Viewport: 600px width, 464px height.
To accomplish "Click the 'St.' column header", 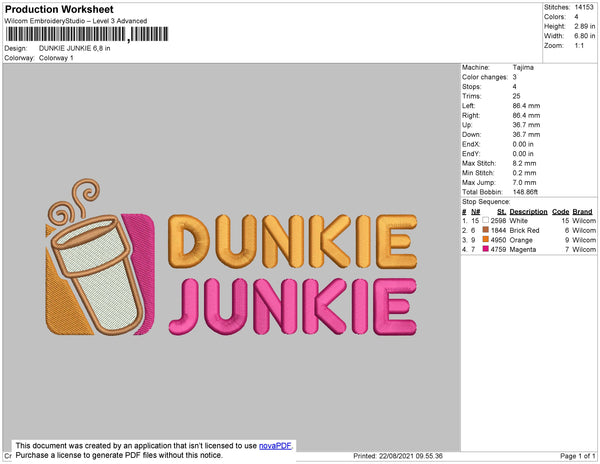I will point(501,212).
